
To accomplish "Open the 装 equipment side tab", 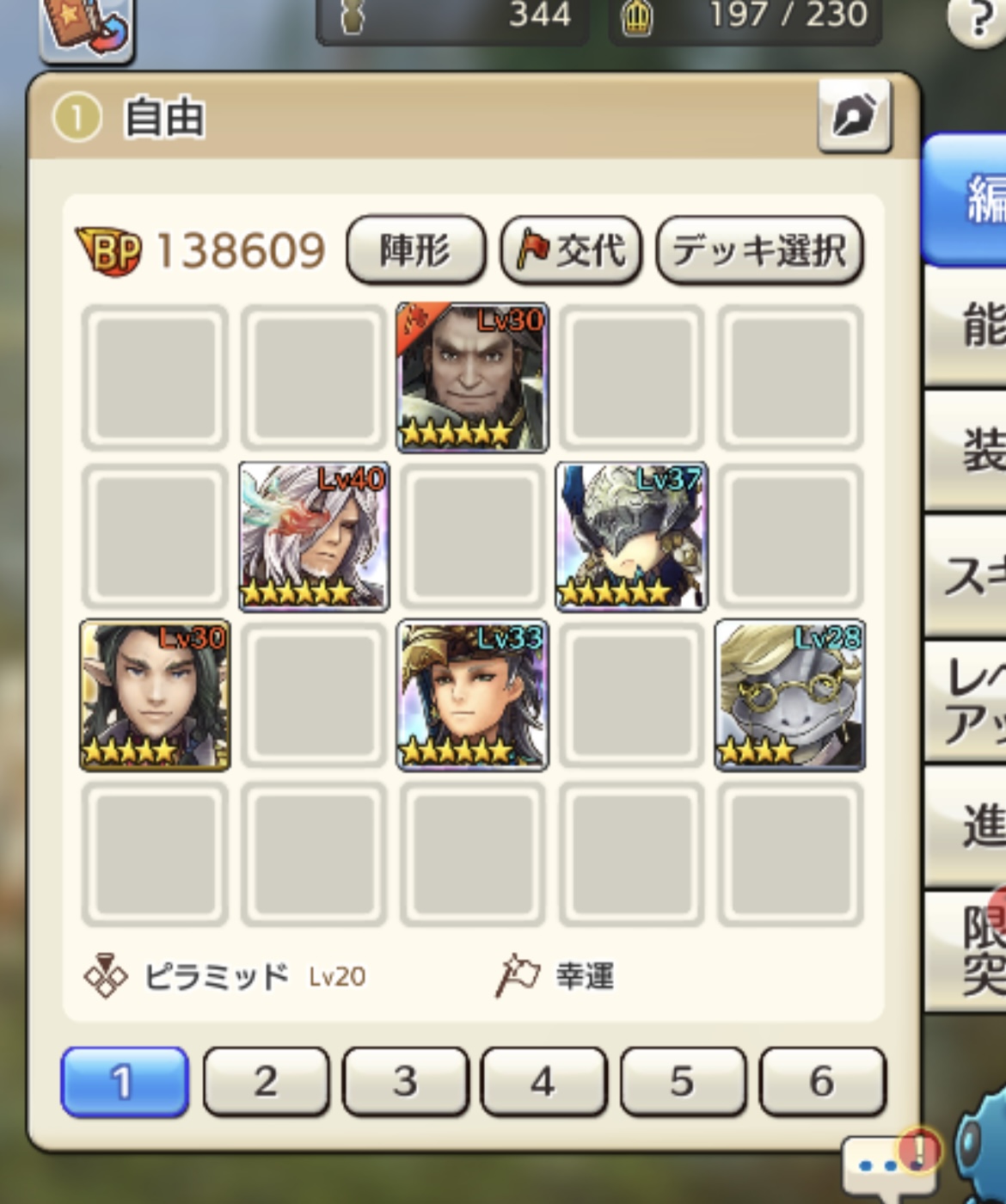I will (x=966, y=450).
